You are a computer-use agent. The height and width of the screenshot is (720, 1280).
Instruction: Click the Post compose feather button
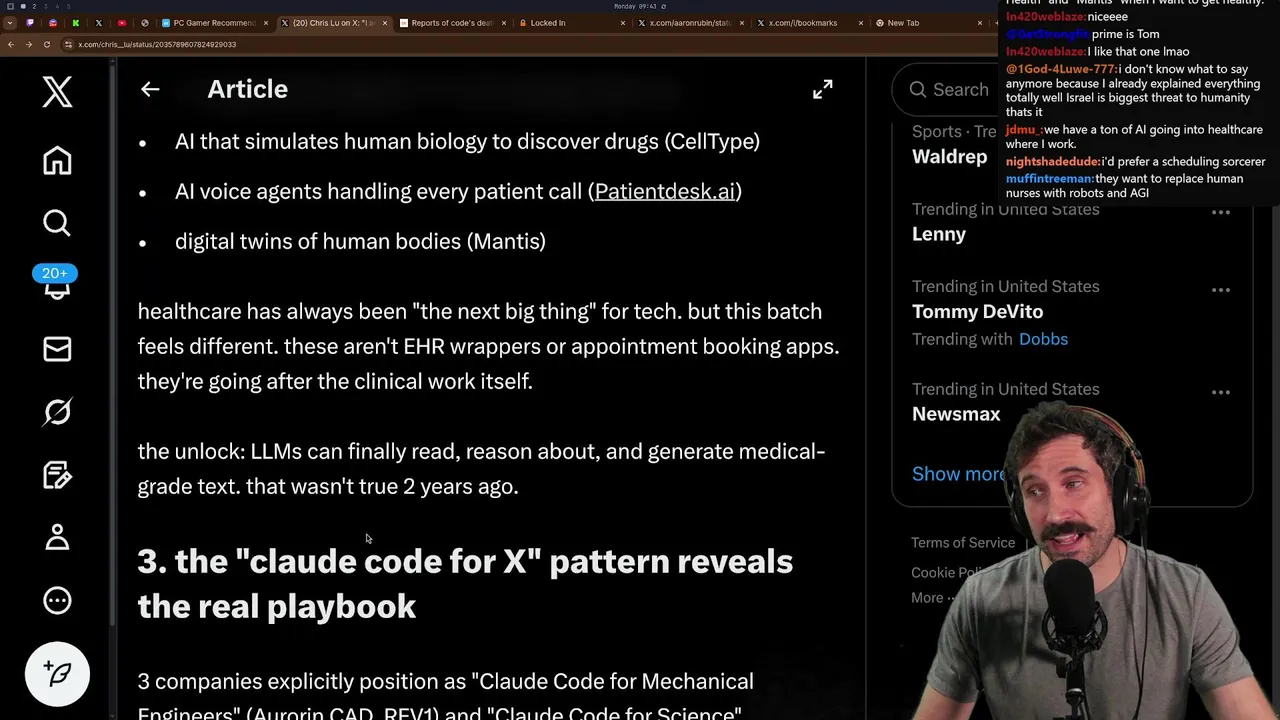pos(57,673)
